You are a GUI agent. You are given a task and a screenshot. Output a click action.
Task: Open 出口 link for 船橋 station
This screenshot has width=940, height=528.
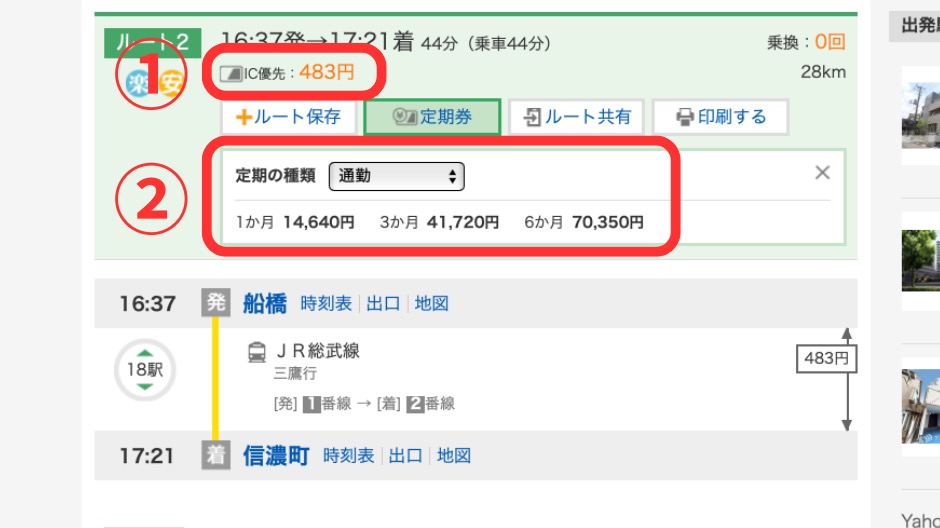coord(383,303)
